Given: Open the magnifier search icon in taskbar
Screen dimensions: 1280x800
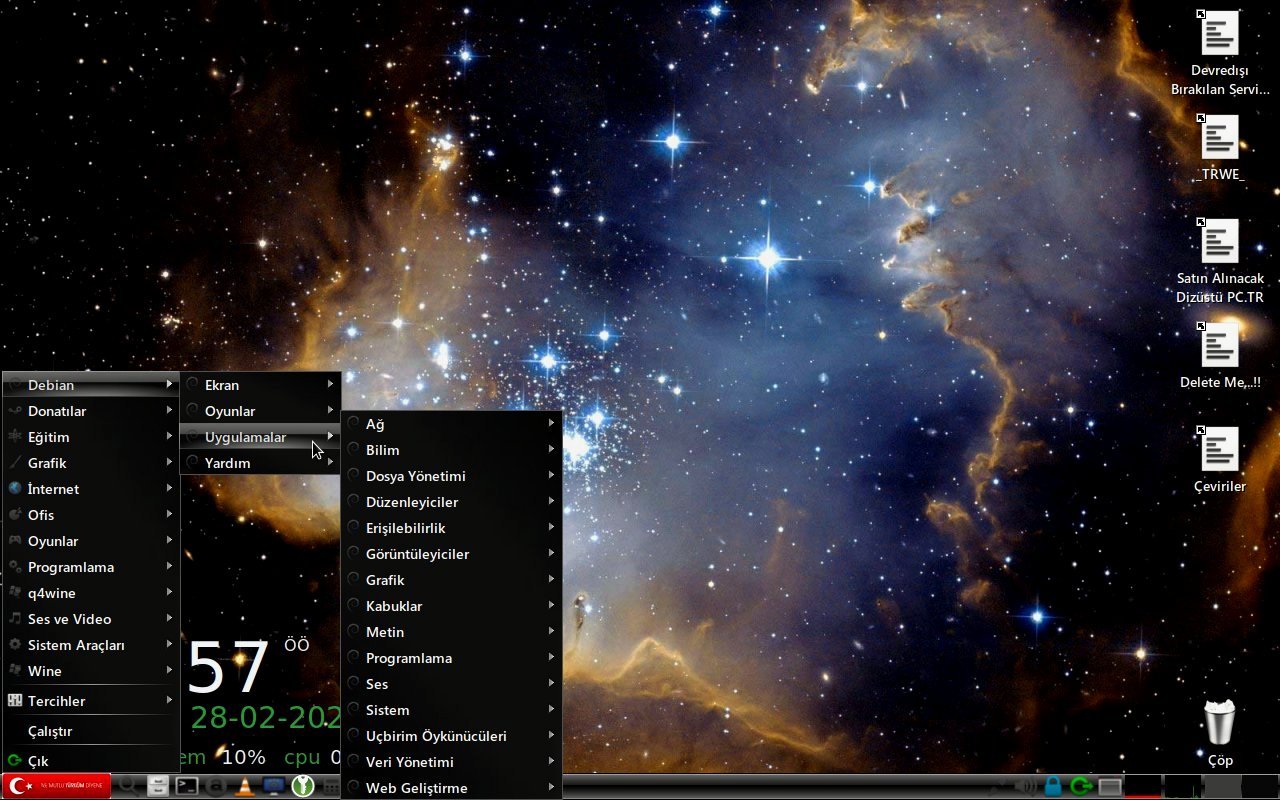Looking at the screenshot, I should pyautogui.click(x=129, y=786).
